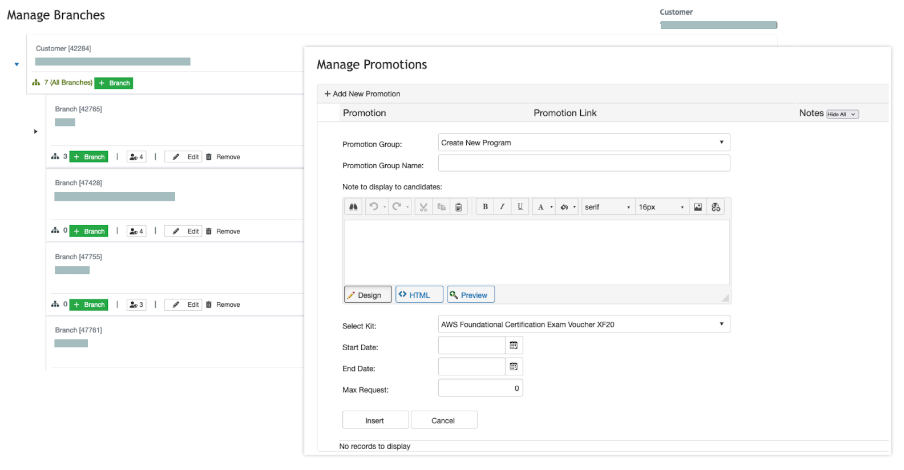Apply font color with A icon
This screenshot has height=470, width=904.
click(540, 207)
